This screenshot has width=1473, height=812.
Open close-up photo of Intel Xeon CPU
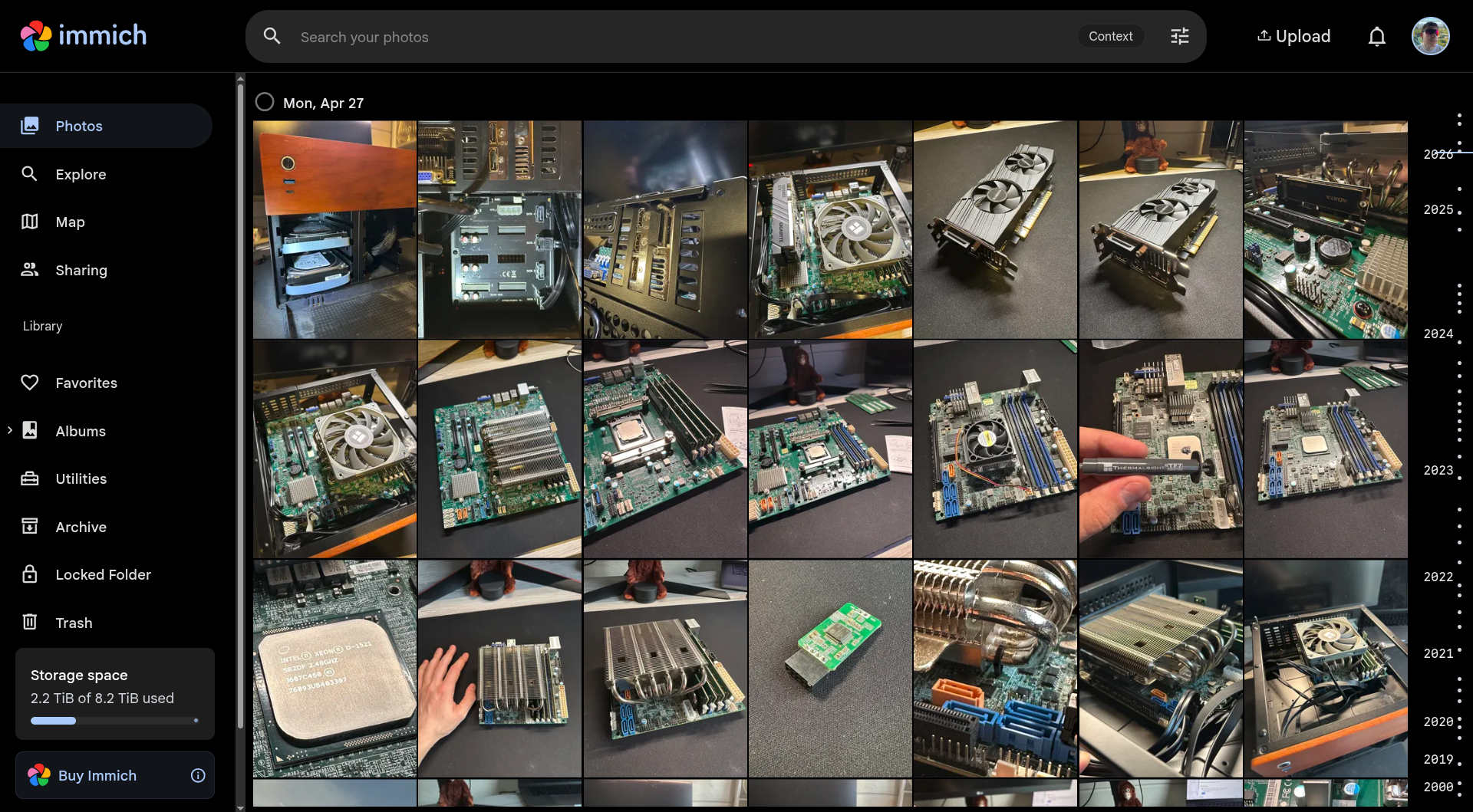point(334,669)
